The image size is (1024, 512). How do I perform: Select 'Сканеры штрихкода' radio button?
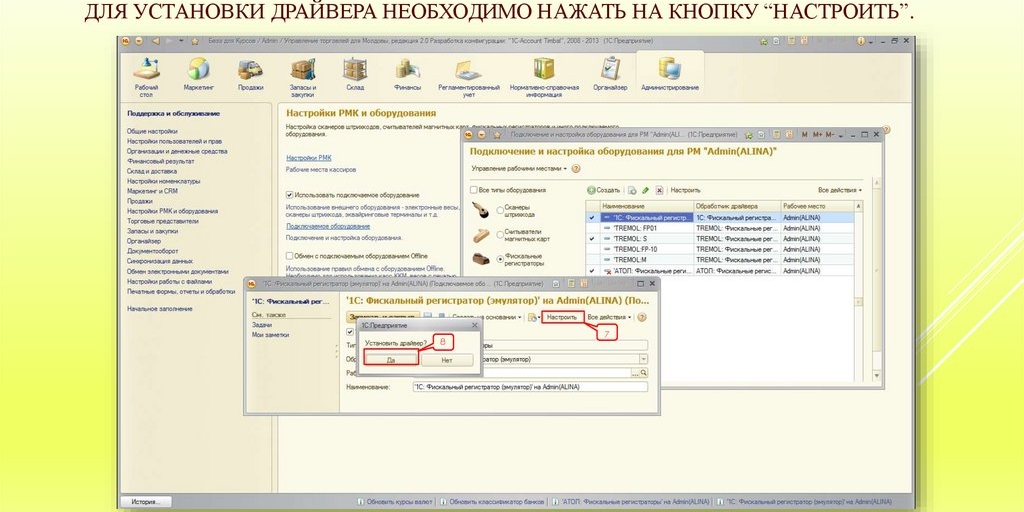tap(499, 210)
